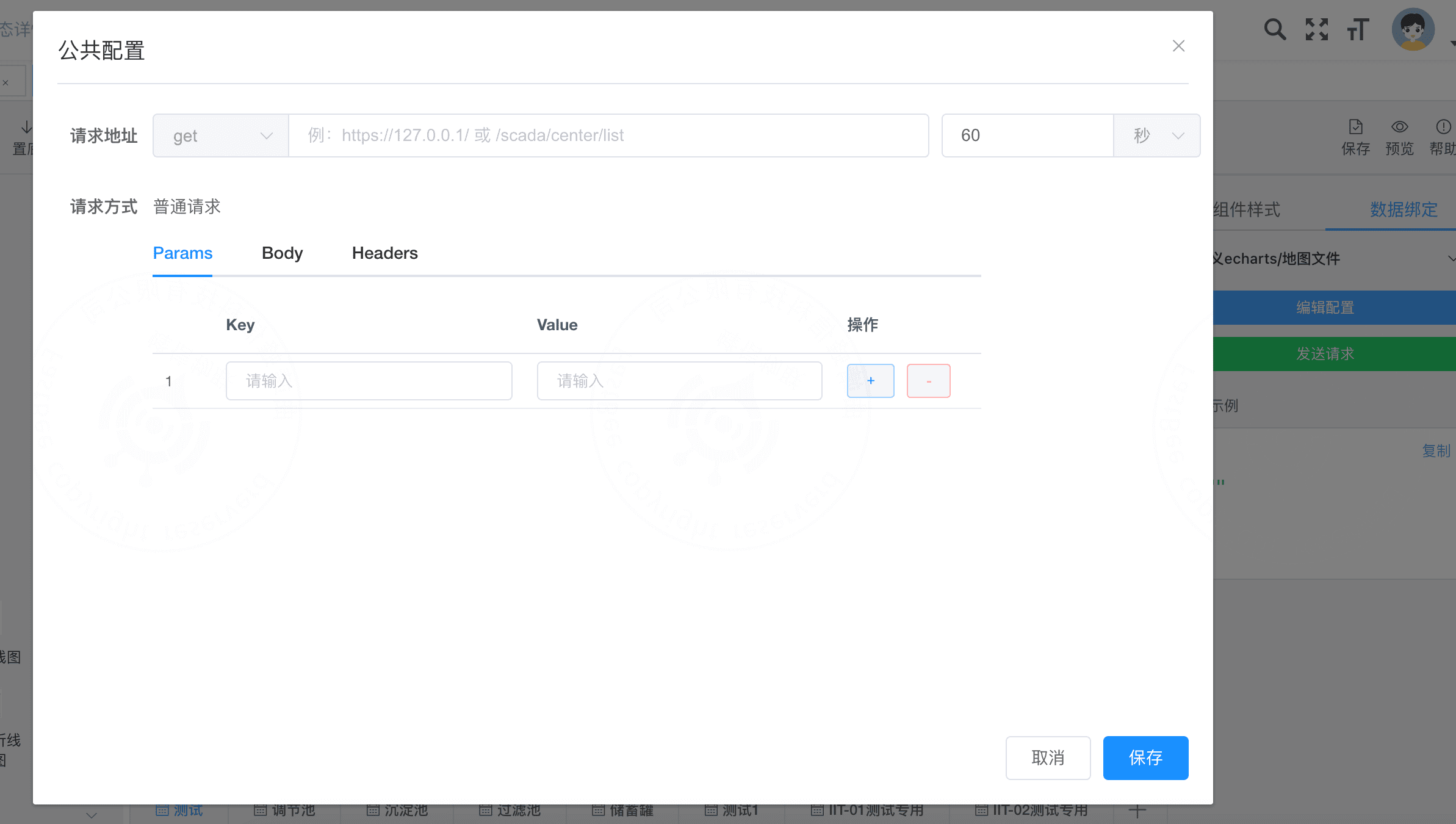Open the 过滤池 bottom page tab
Screen dimensions: 1456x824
pyautogui.click(x=510, y=811)
